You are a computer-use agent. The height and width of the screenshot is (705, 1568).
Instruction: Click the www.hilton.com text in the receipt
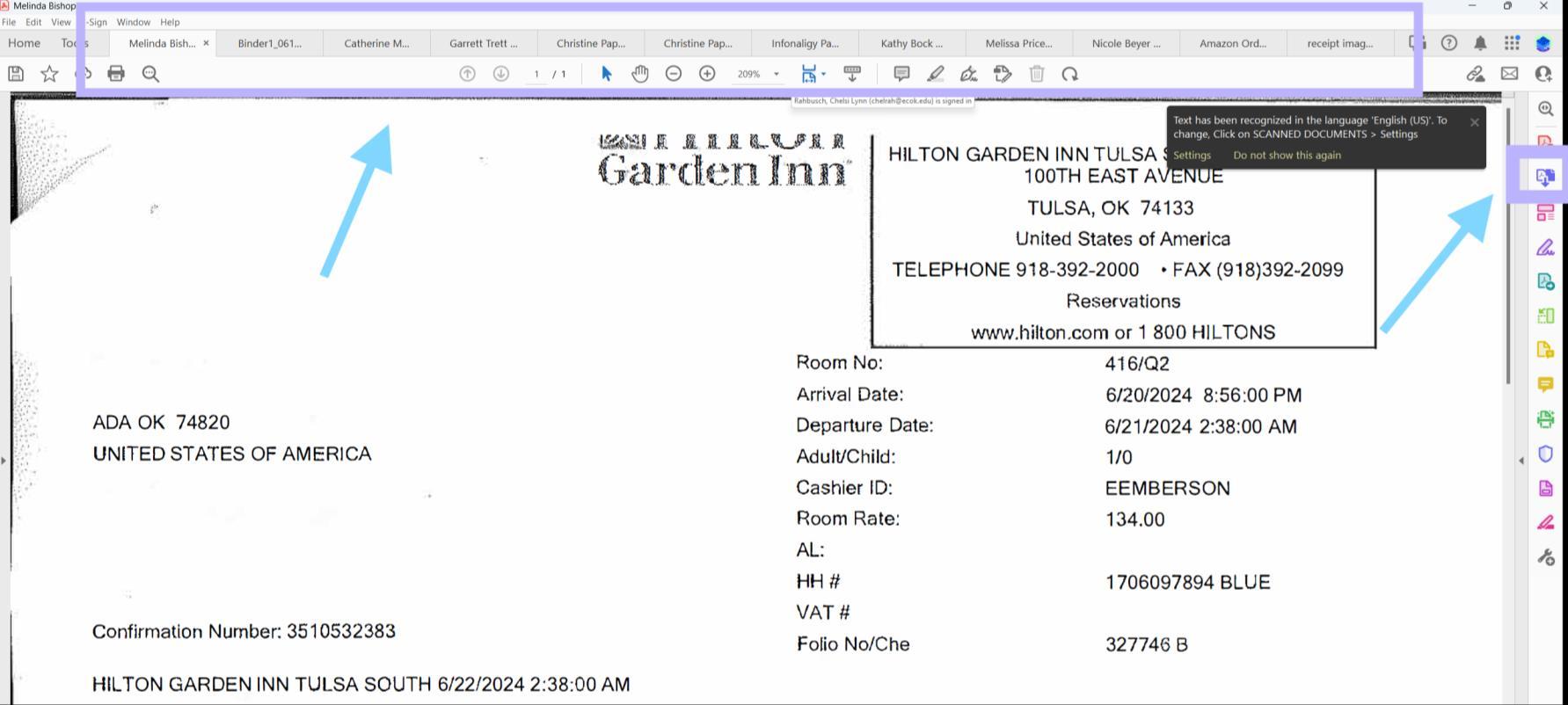(x=1039, y=332)
